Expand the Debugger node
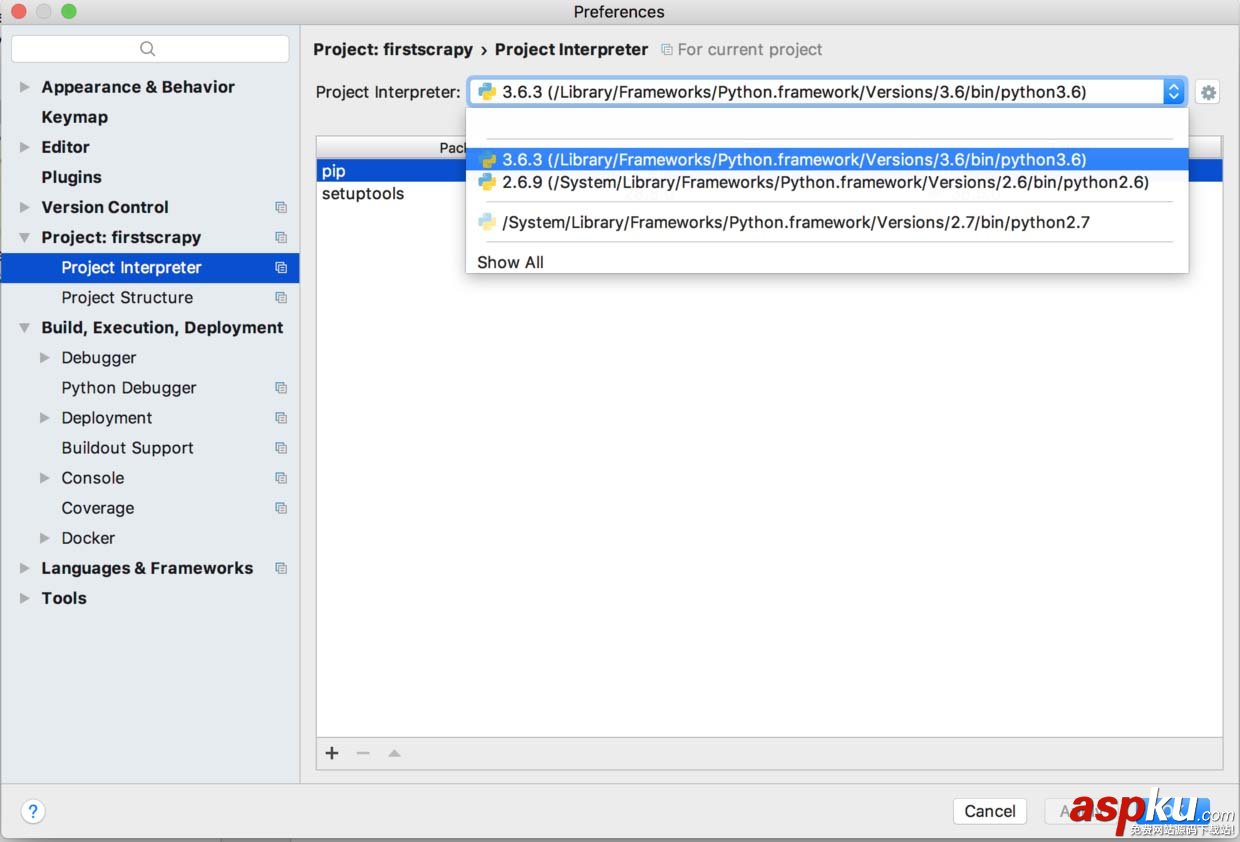The image size is (1240, 842). click(45, 357)
